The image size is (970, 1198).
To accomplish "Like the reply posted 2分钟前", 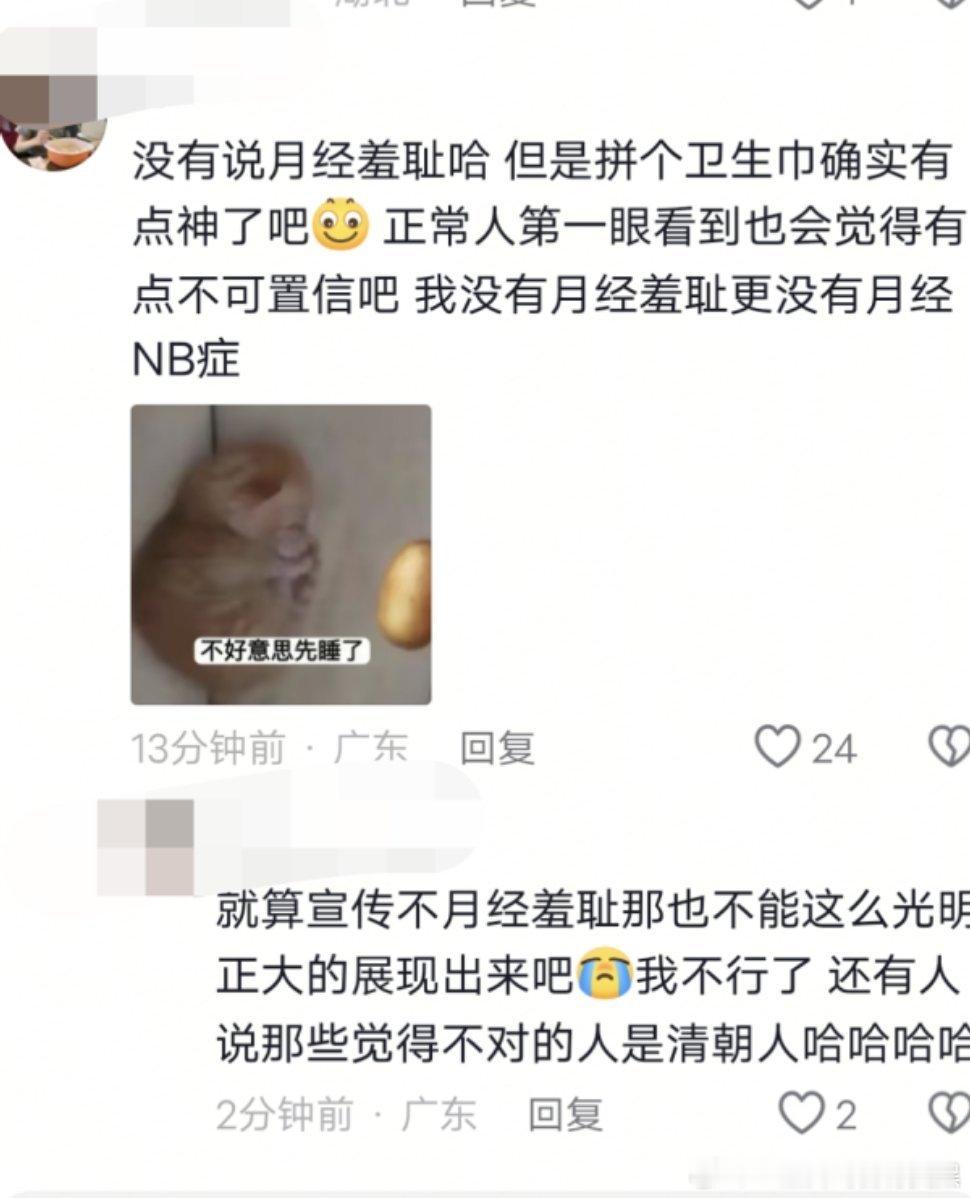I will (x=801, y=1112).
